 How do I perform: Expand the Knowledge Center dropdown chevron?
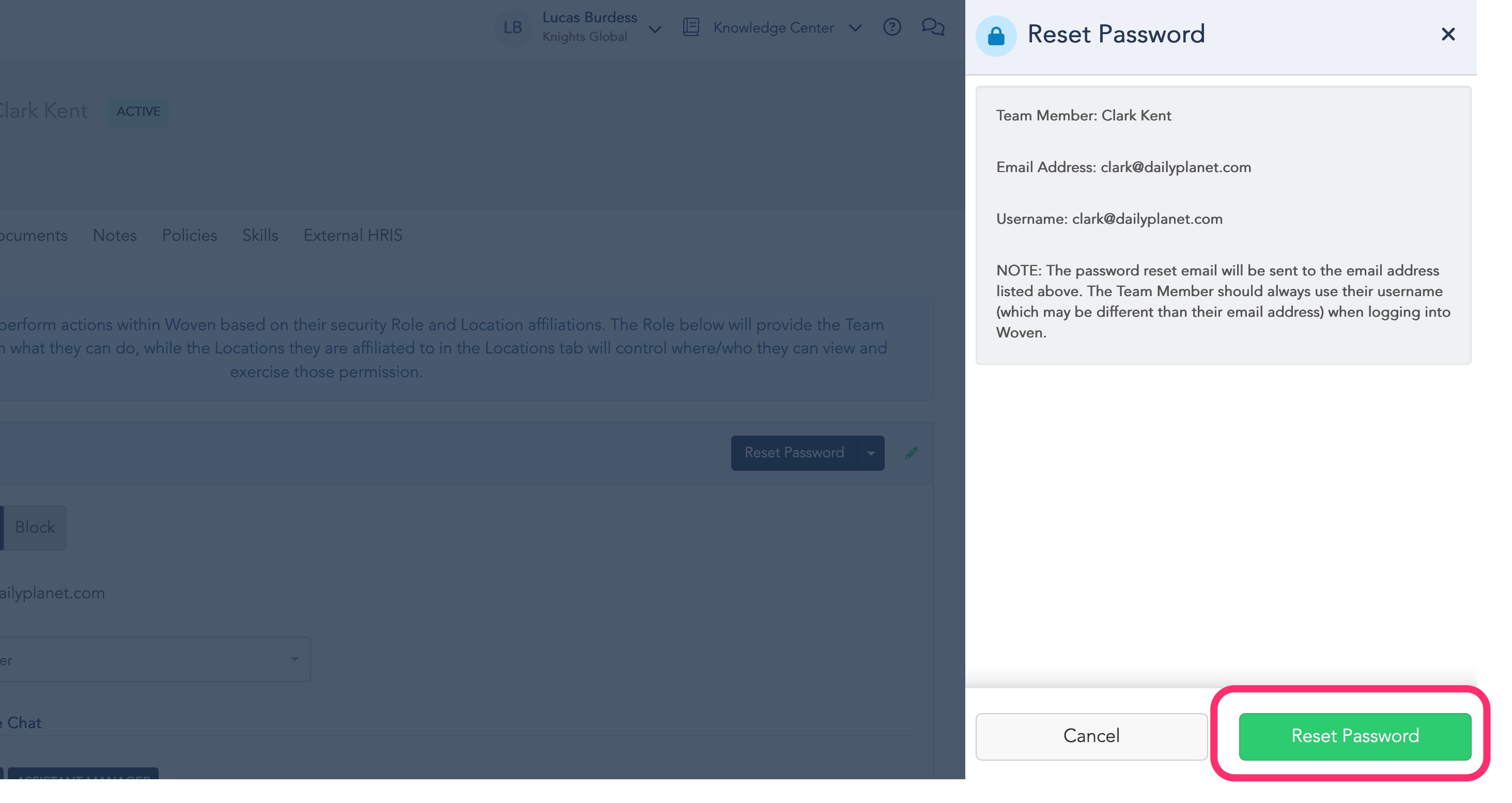855,27
